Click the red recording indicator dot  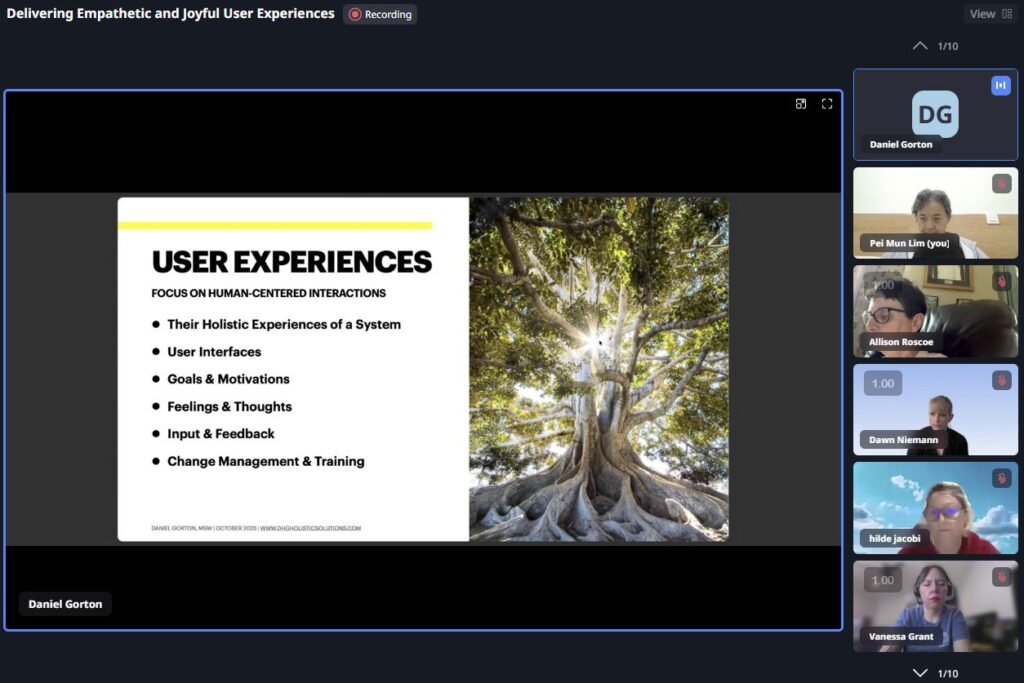[x=355, y=14]
